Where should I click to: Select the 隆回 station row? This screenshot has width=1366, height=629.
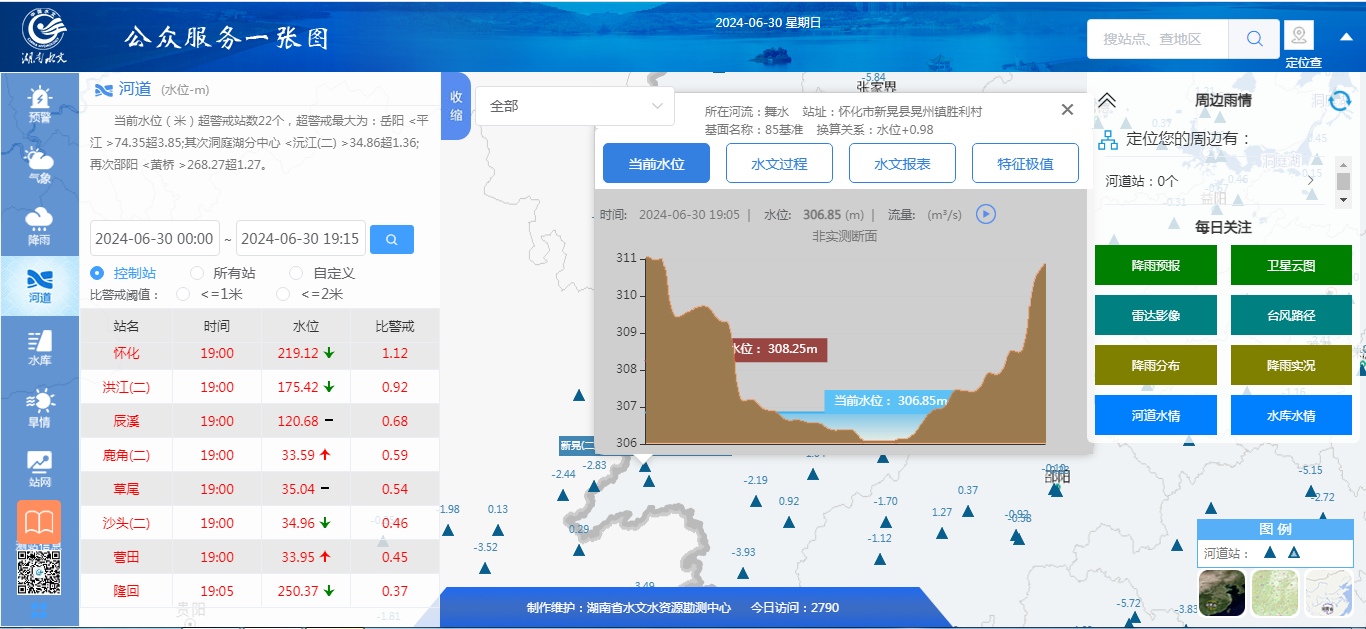[260, 591]
